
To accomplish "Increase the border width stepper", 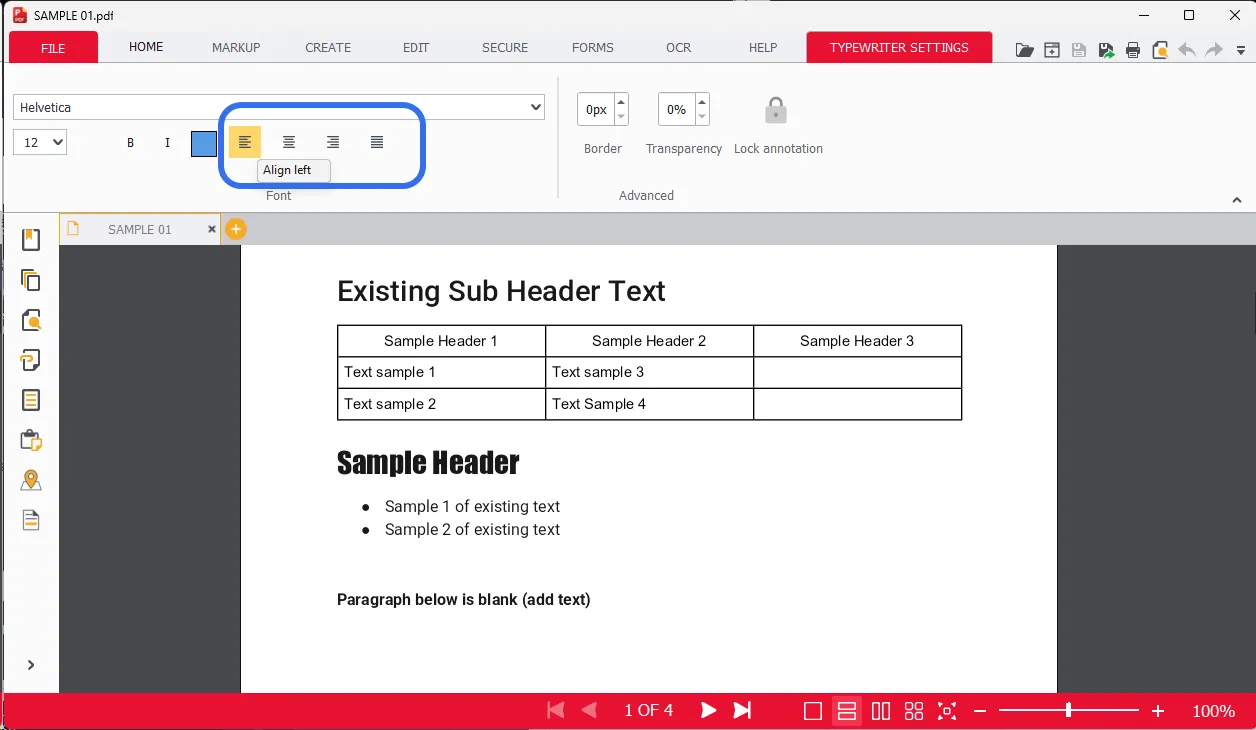I will coord(621,102).
